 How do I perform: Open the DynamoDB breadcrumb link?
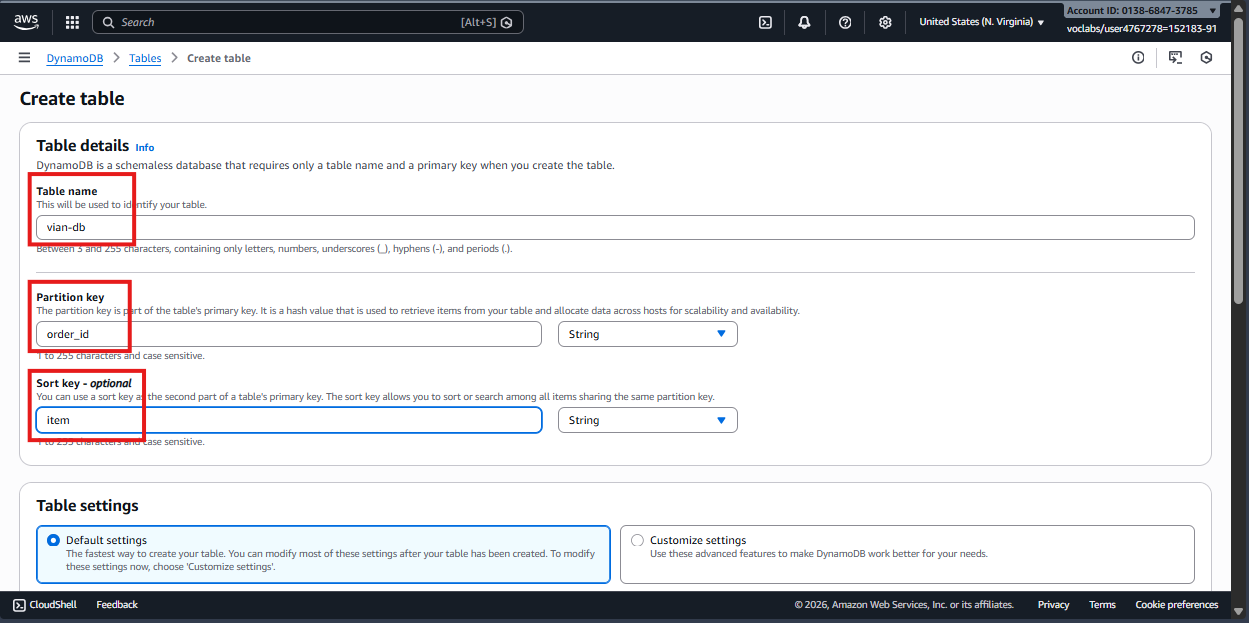(x=74, y=57)
